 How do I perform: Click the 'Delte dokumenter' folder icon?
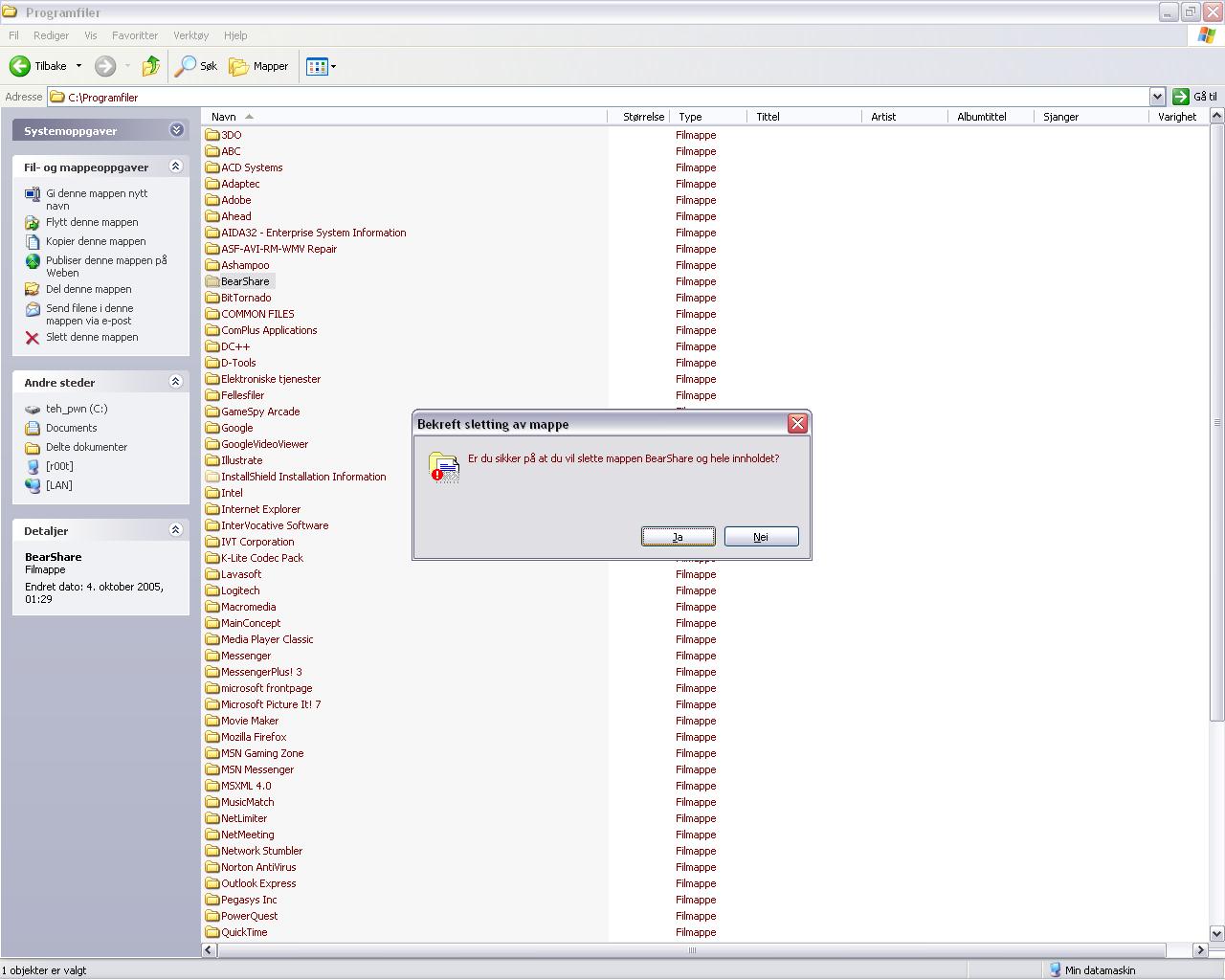tap(33, 447)
